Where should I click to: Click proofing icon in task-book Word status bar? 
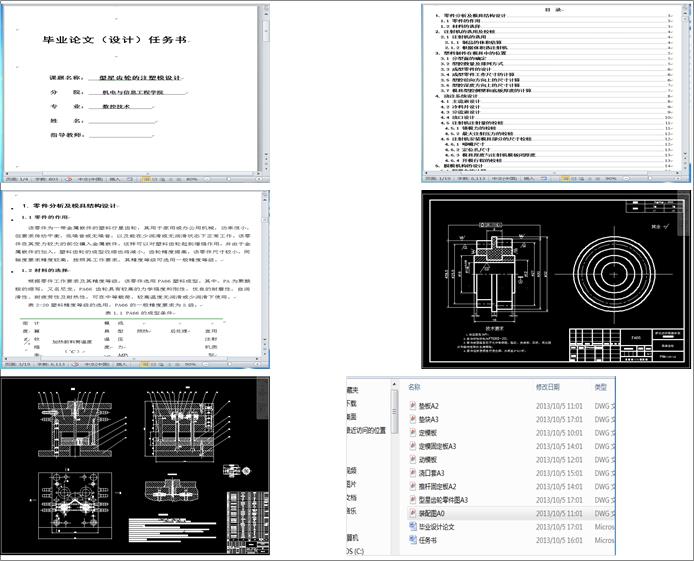click(69, 179)
